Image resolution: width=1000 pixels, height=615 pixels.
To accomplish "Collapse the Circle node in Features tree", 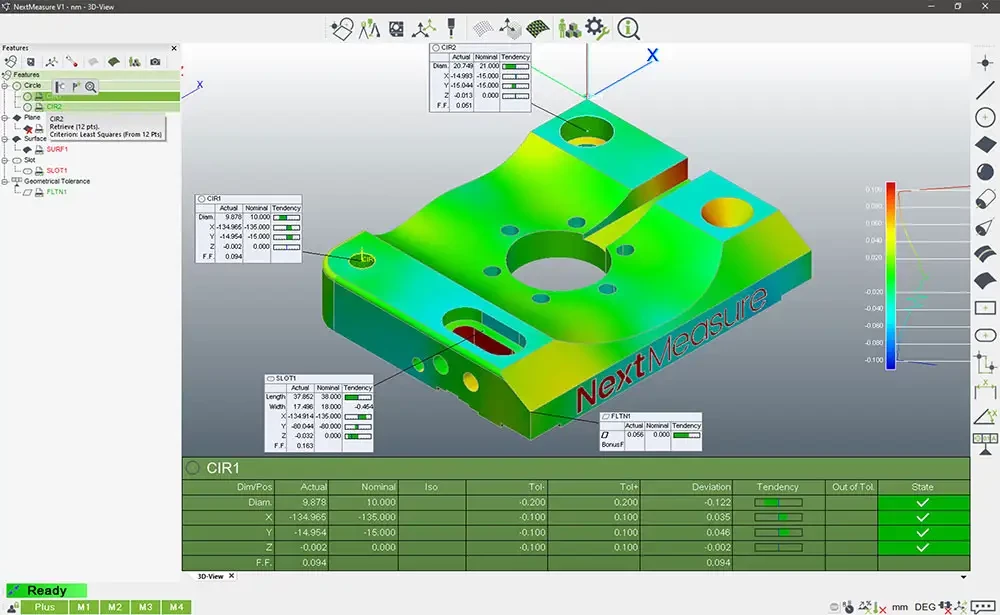I will coord(5,85).
